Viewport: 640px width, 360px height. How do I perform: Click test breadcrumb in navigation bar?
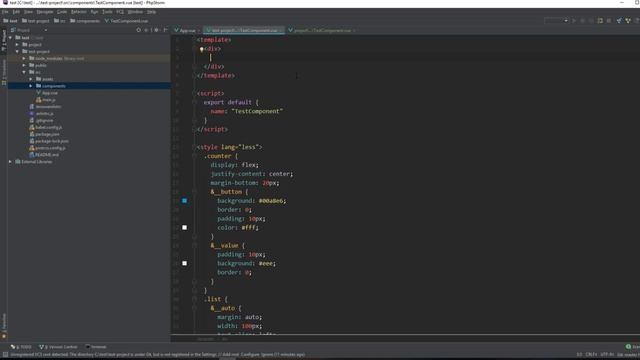[11, 21]
